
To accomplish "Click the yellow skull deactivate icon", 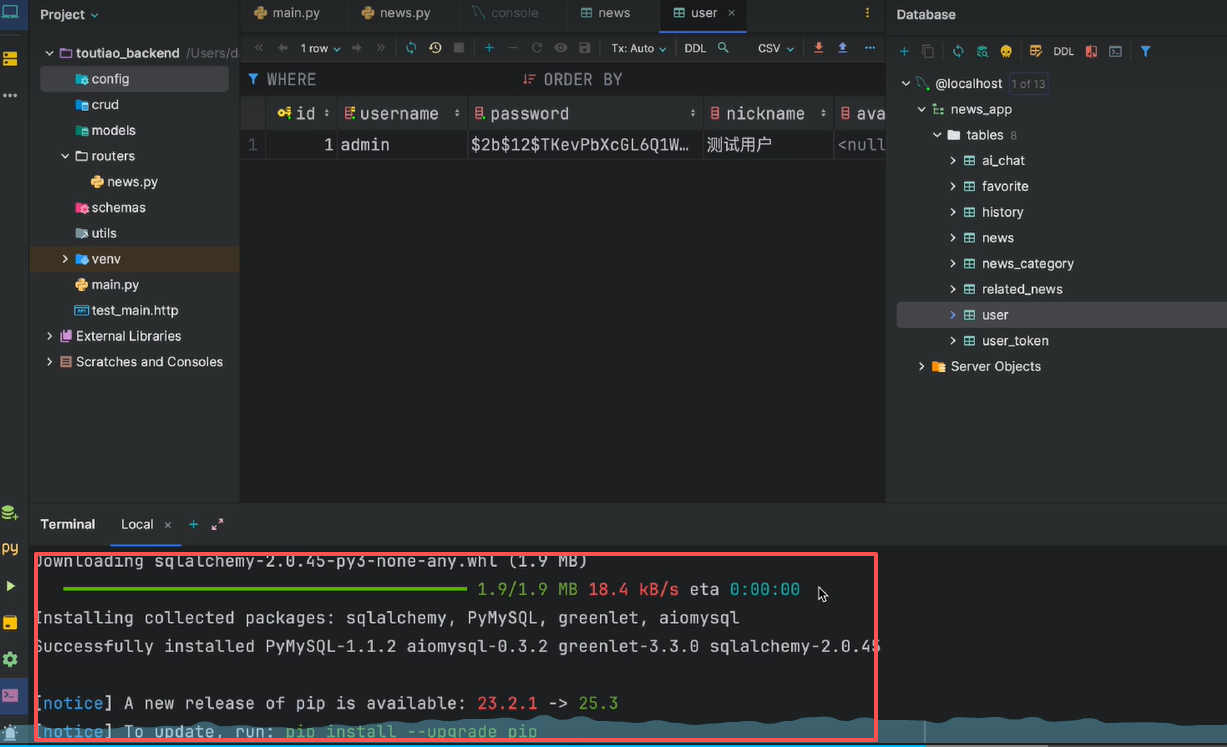I will point(1006,51).
